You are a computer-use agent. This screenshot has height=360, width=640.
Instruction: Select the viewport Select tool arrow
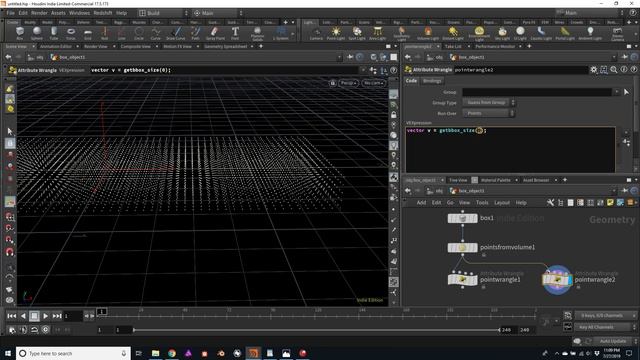click(x=10, y=131)
